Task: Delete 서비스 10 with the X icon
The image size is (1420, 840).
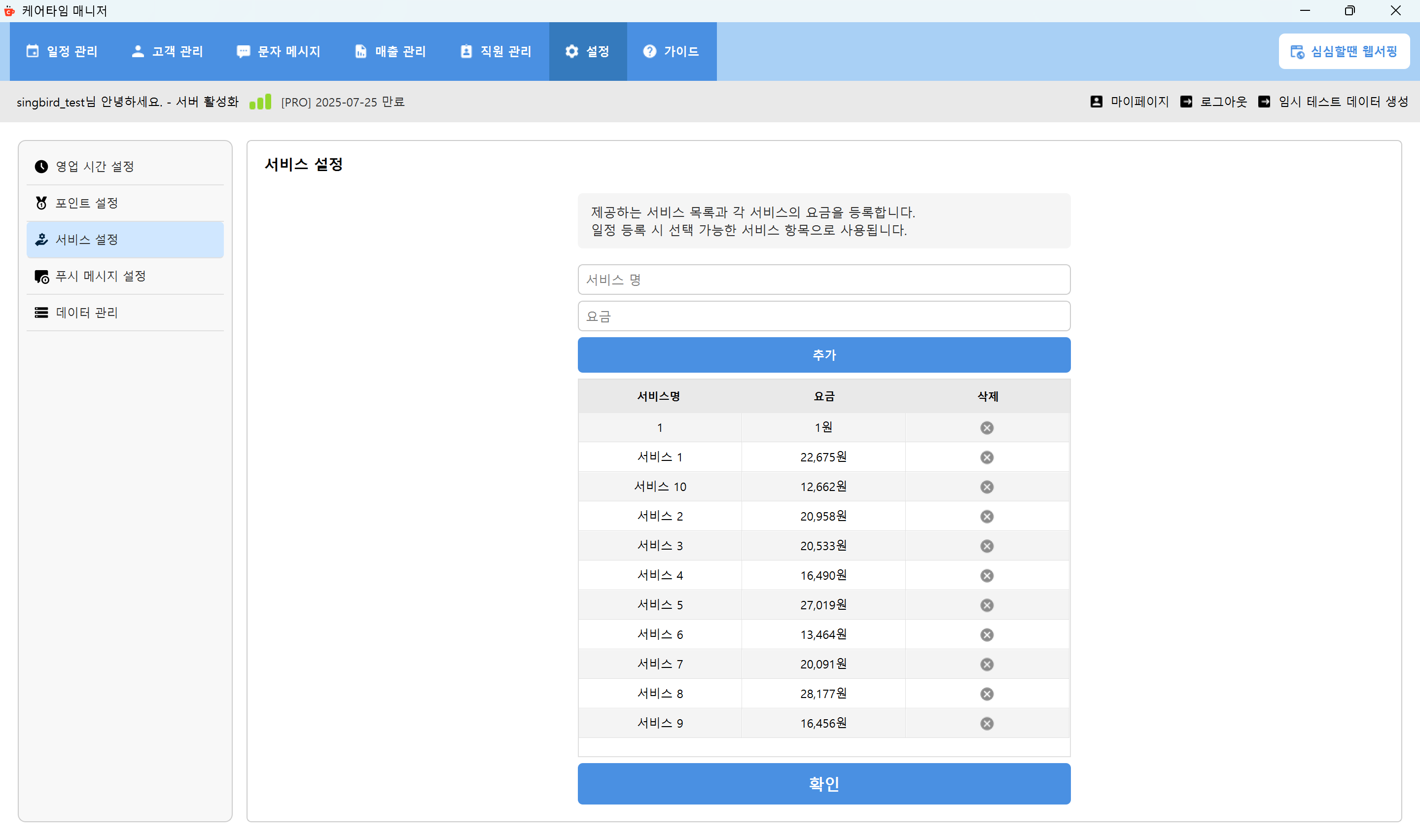Action: click(987, 486)
